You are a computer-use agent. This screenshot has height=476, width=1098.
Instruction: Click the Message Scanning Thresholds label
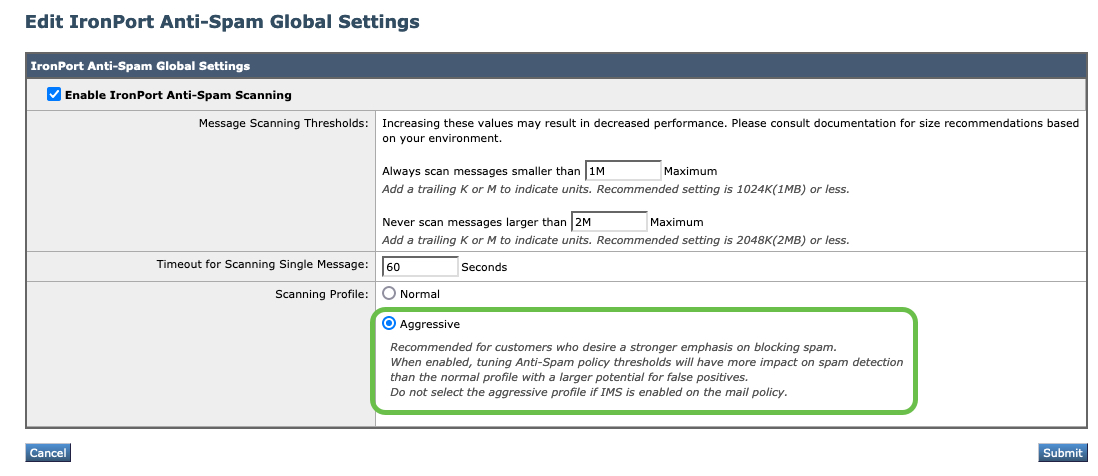(283, 123)
